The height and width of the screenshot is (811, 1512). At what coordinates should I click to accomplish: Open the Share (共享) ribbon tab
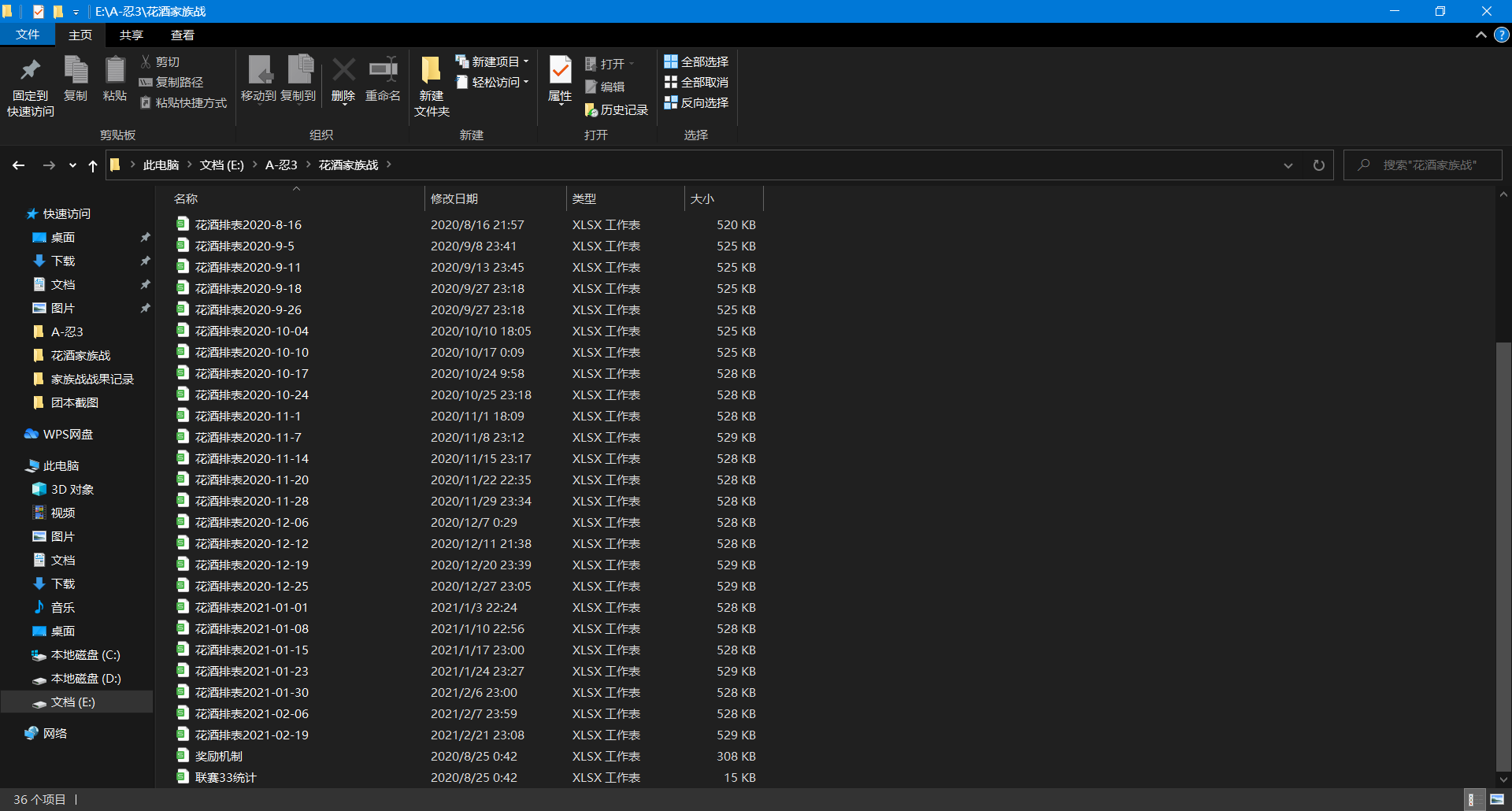132,35
